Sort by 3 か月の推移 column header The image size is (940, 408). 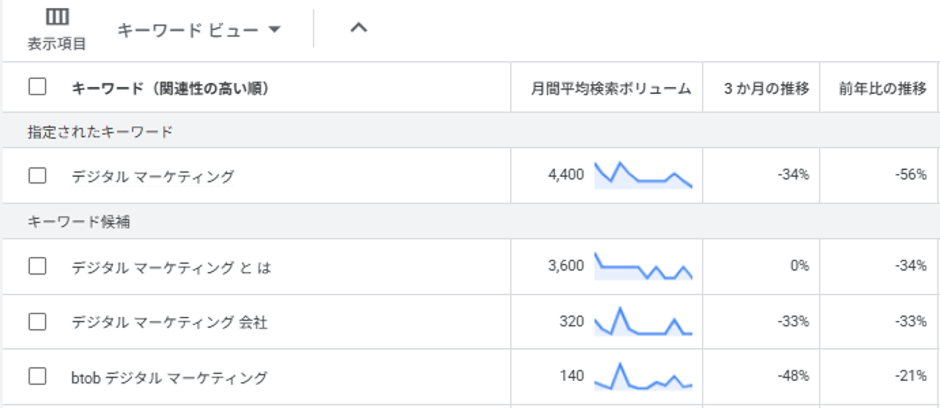point(766,89)
